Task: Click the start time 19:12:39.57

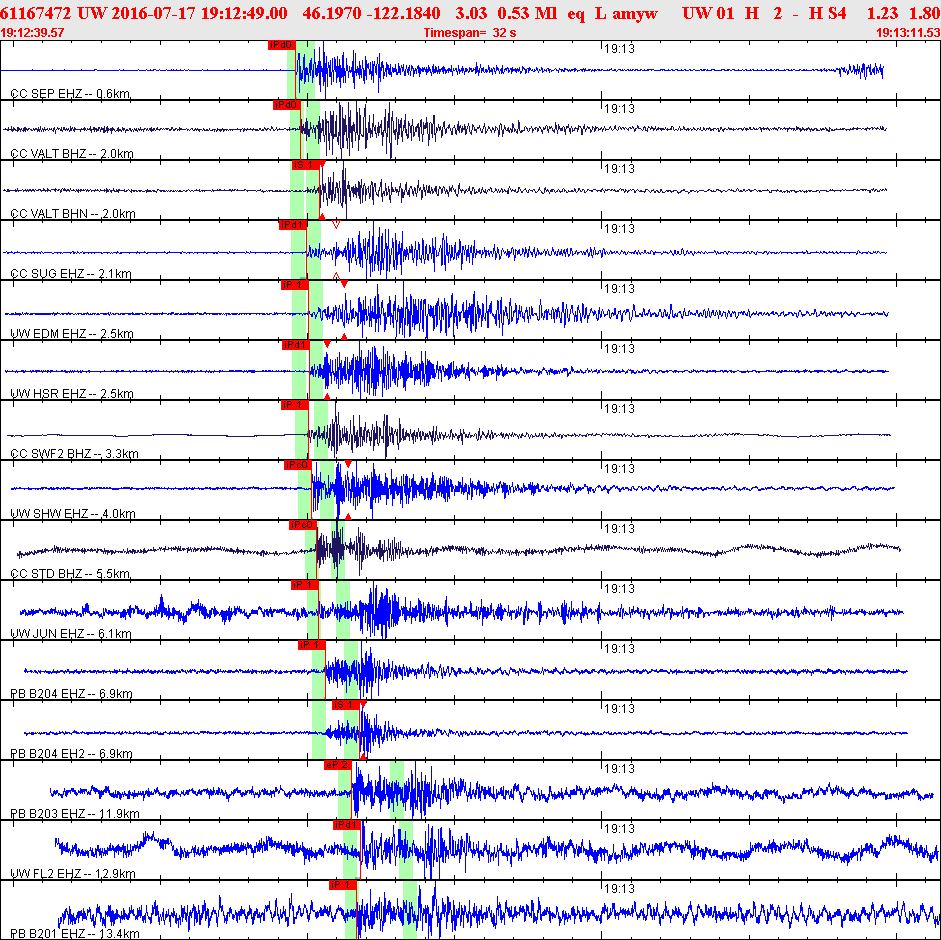Action: coord(32,32)
